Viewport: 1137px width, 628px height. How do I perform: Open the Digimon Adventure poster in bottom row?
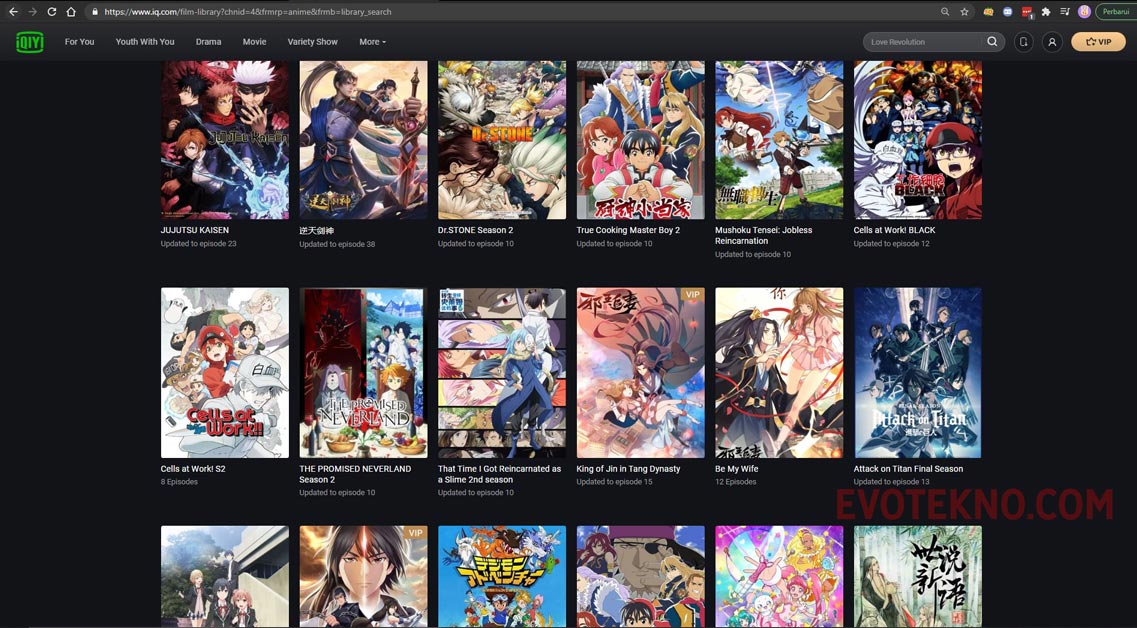(502, 577)
